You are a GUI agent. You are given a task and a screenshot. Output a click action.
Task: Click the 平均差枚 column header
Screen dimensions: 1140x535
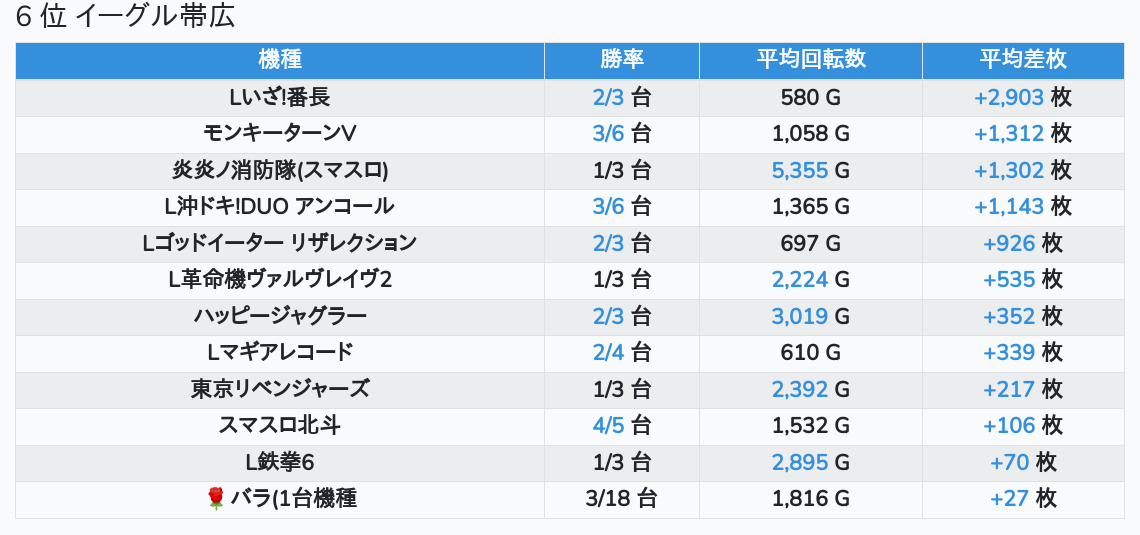pos(1023,60)
